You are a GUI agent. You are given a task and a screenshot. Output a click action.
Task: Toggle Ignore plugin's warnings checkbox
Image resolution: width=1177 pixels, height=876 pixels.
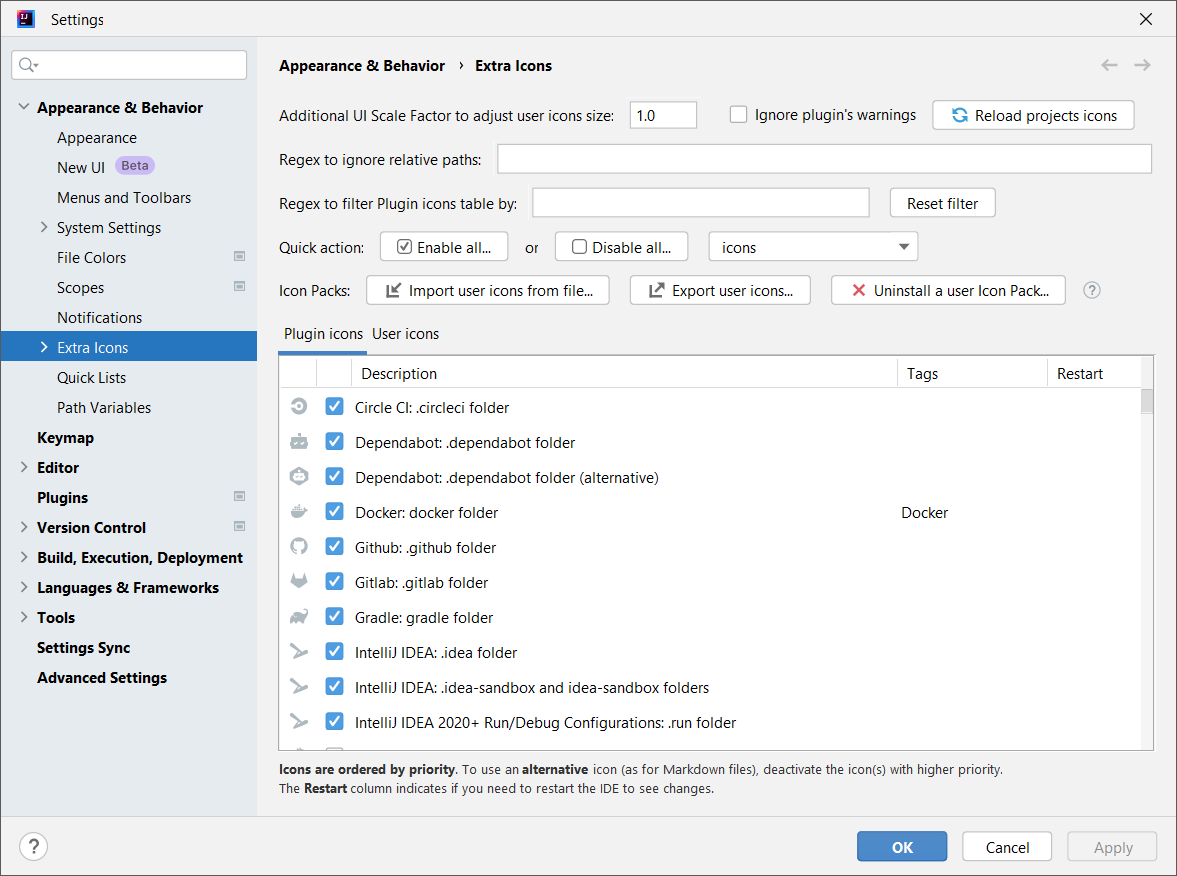click(x=739, y=115)
